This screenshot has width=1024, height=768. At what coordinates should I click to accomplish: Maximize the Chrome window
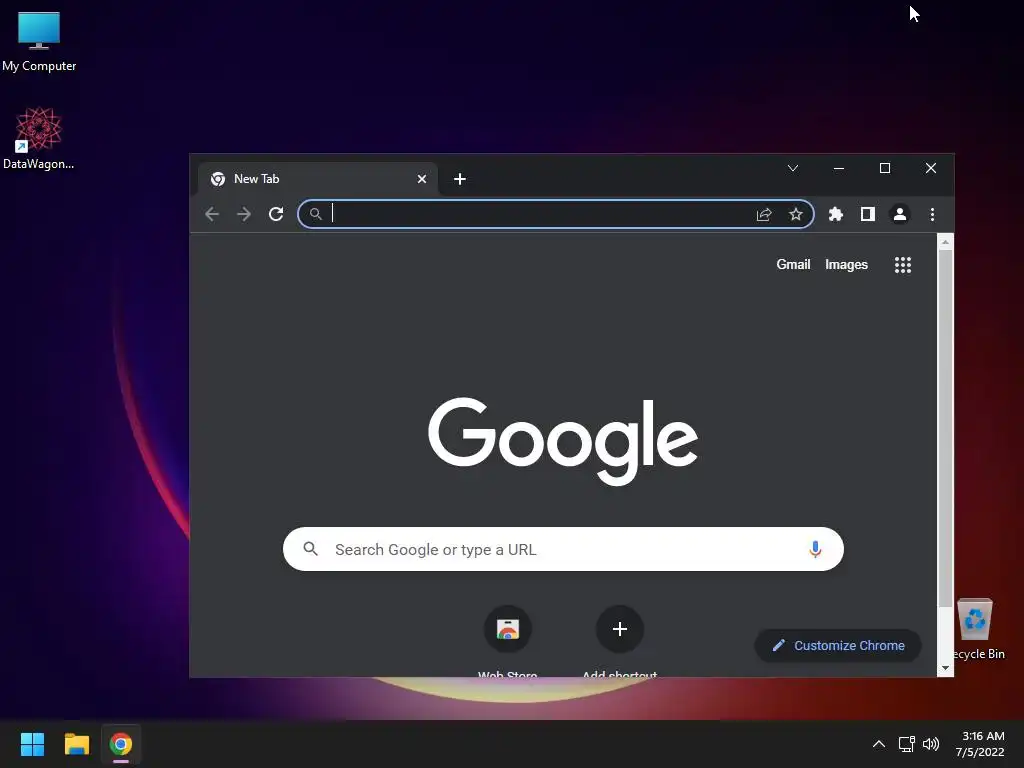pos(885,168)
